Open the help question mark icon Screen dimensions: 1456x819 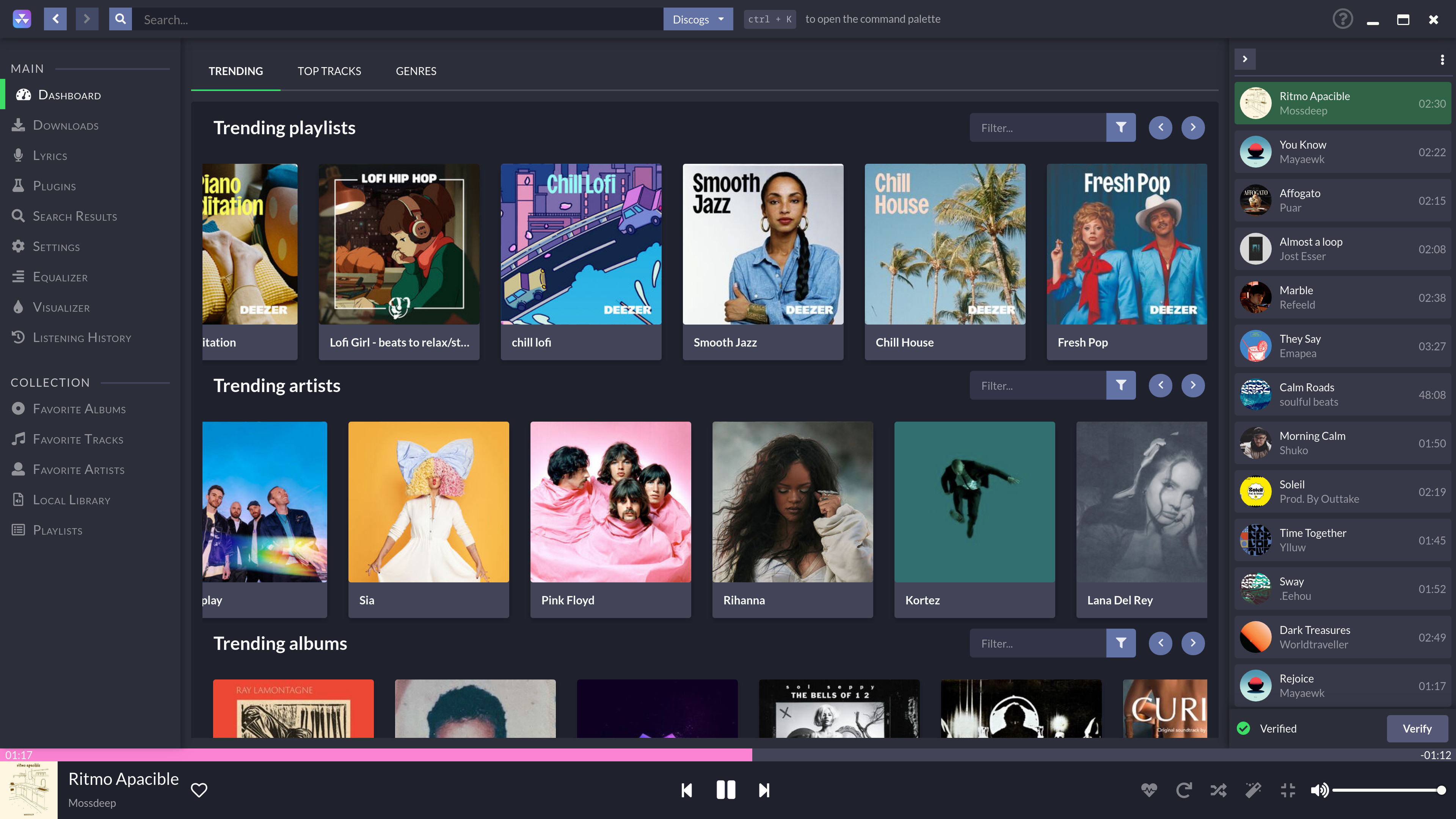pos(1342,19)
